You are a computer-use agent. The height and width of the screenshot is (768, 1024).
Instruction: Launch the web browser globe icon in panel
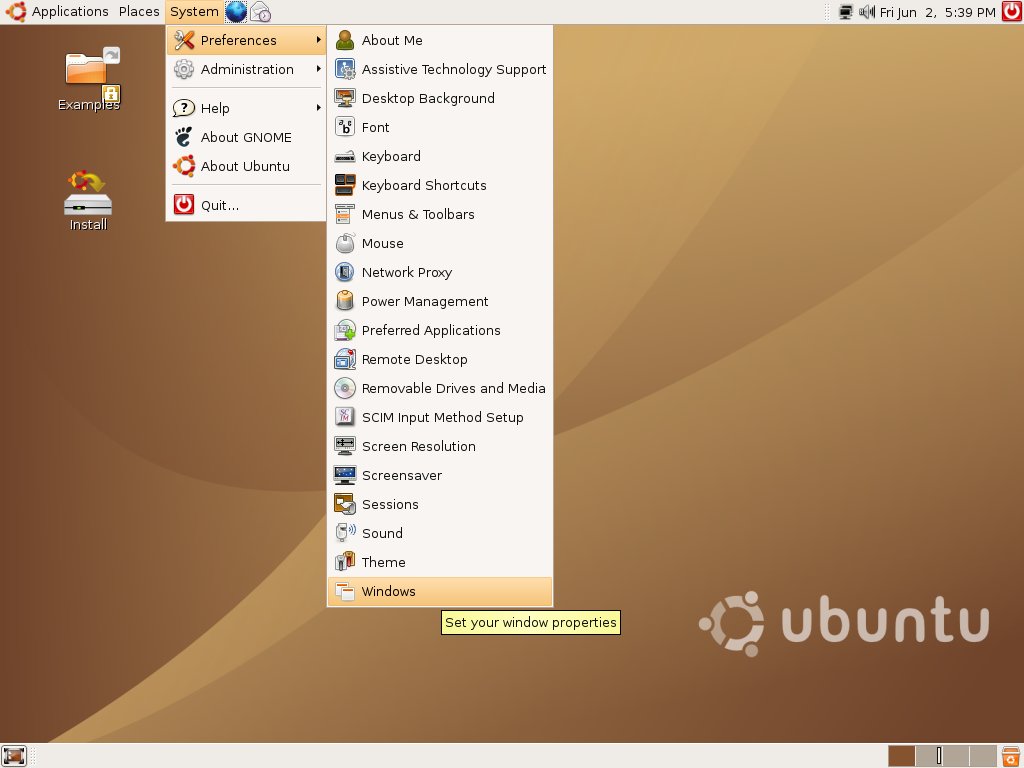click(x=236, y=12)
